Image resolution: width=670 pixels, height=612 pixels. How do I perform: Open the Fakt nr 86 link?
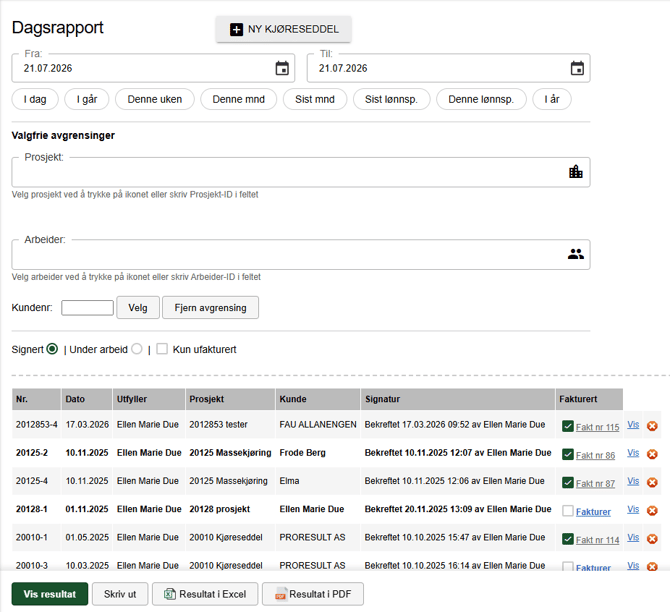tap(595, 455)
